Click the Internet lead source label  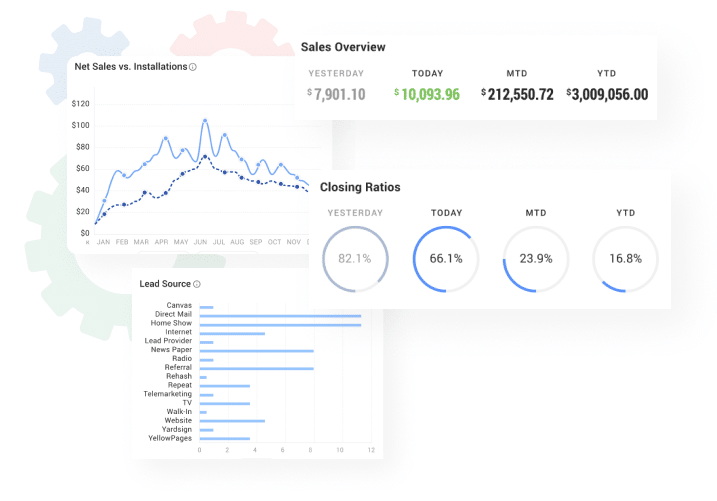click(x=178, y=332)
